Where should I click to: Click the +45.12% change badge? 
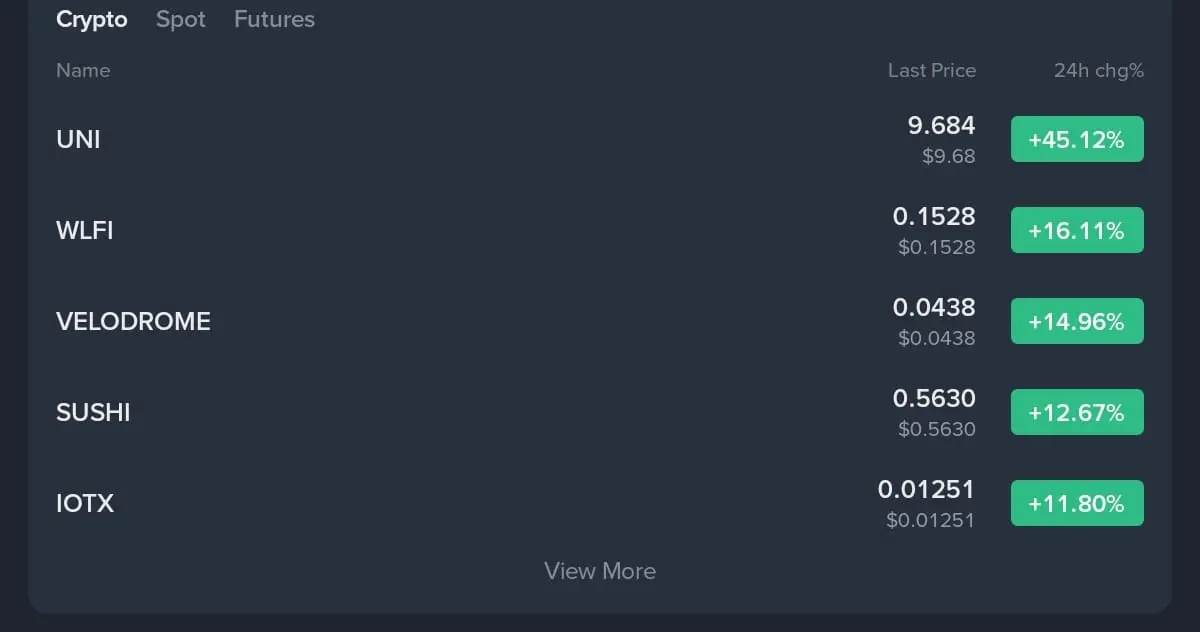pos(1077,139)
